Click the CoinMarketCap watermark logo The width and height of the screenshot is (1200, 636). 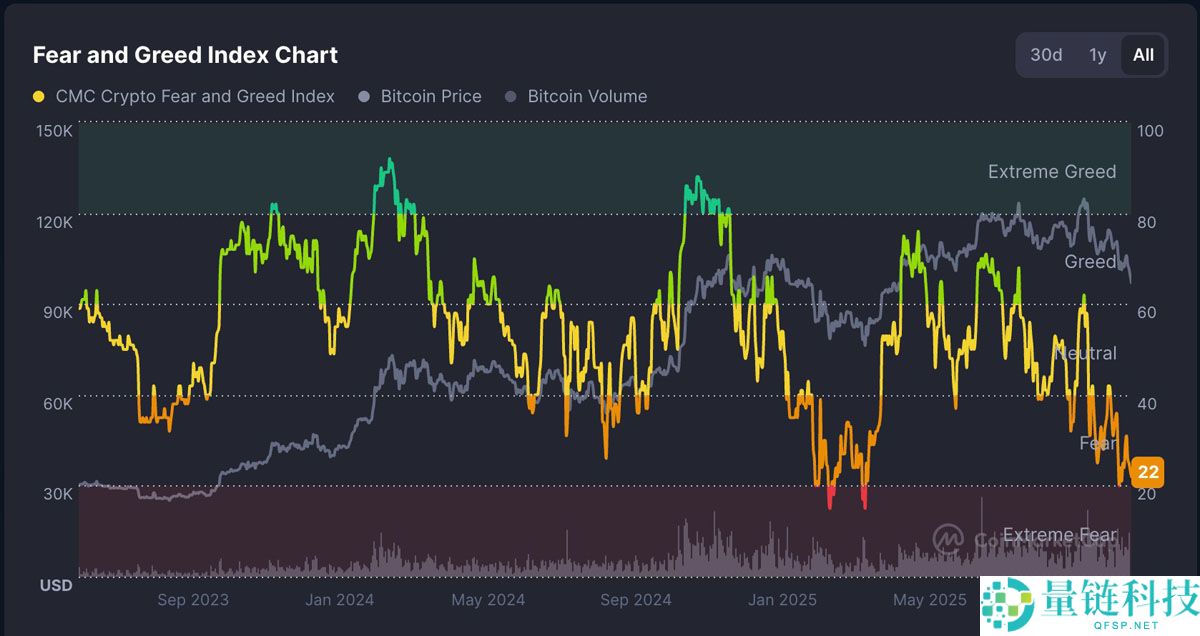tap(948, 538)
